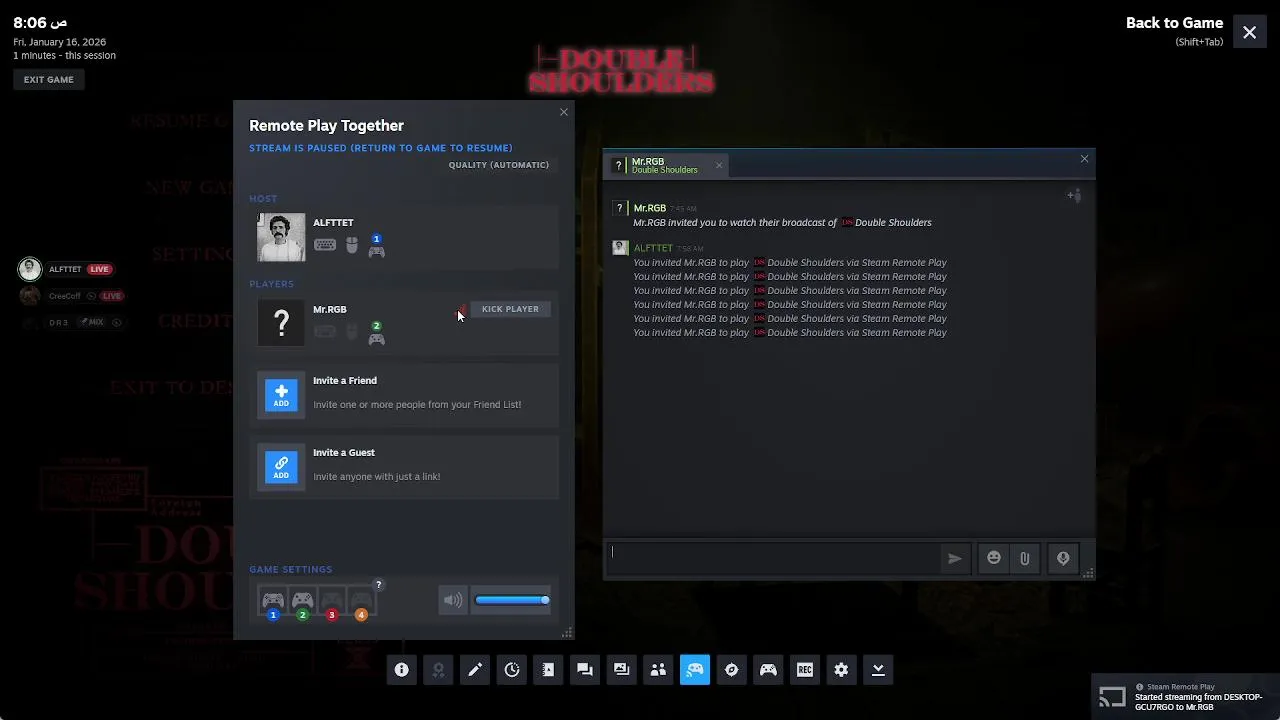Click Mr.RGB name in chat message header
Screen dimensions: 1280x720
[650, 208]
